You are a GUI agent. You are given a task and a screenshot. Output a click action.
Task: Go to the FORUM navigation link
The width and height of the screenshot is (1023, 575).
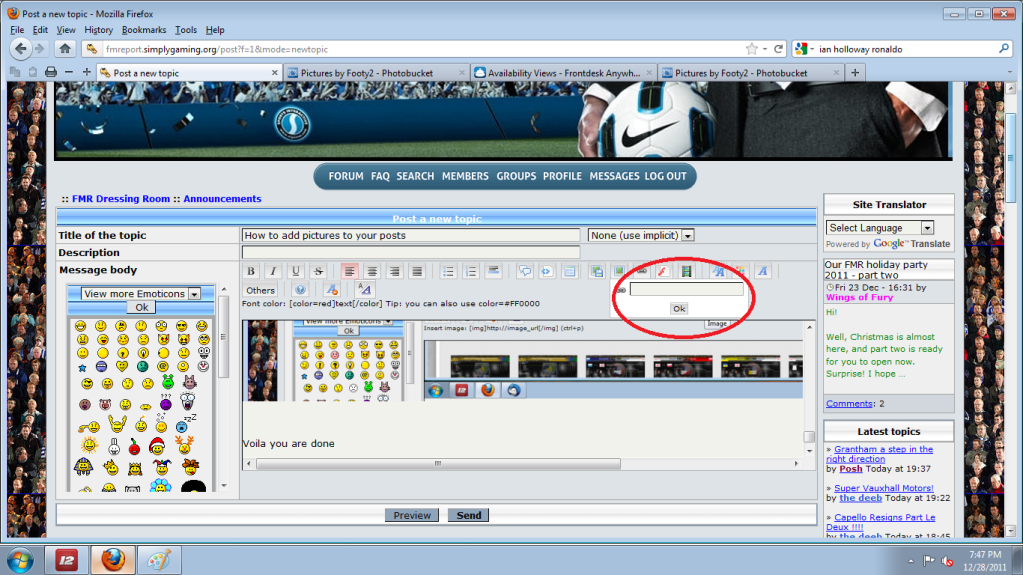point(346,176)
